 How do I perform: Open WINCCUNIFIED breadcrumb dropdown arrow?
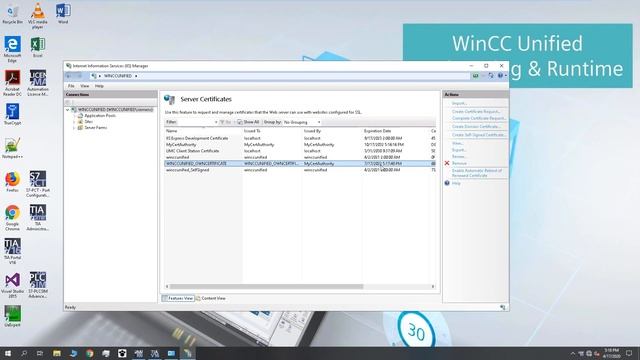(x=136, y=76)
